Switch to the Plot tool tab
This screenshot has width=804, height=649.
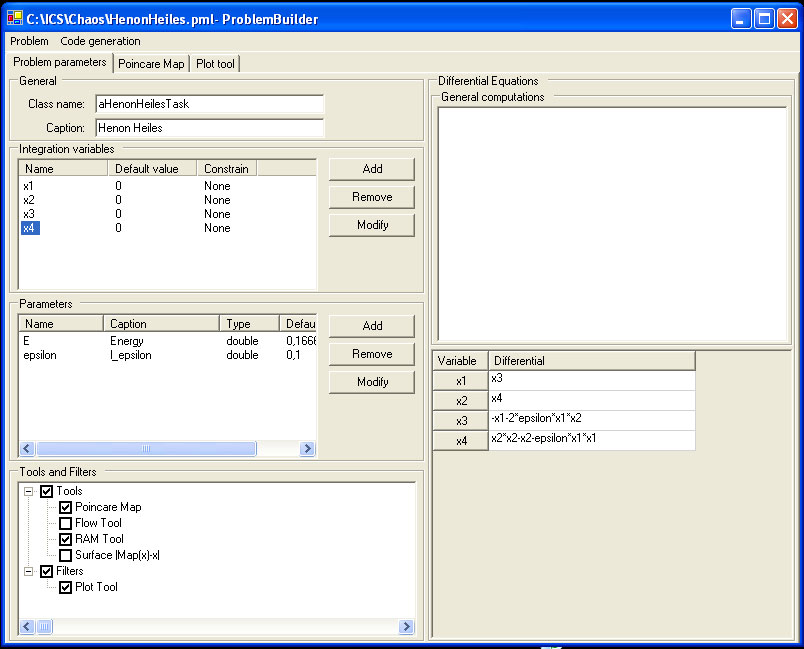coord(215,64)
